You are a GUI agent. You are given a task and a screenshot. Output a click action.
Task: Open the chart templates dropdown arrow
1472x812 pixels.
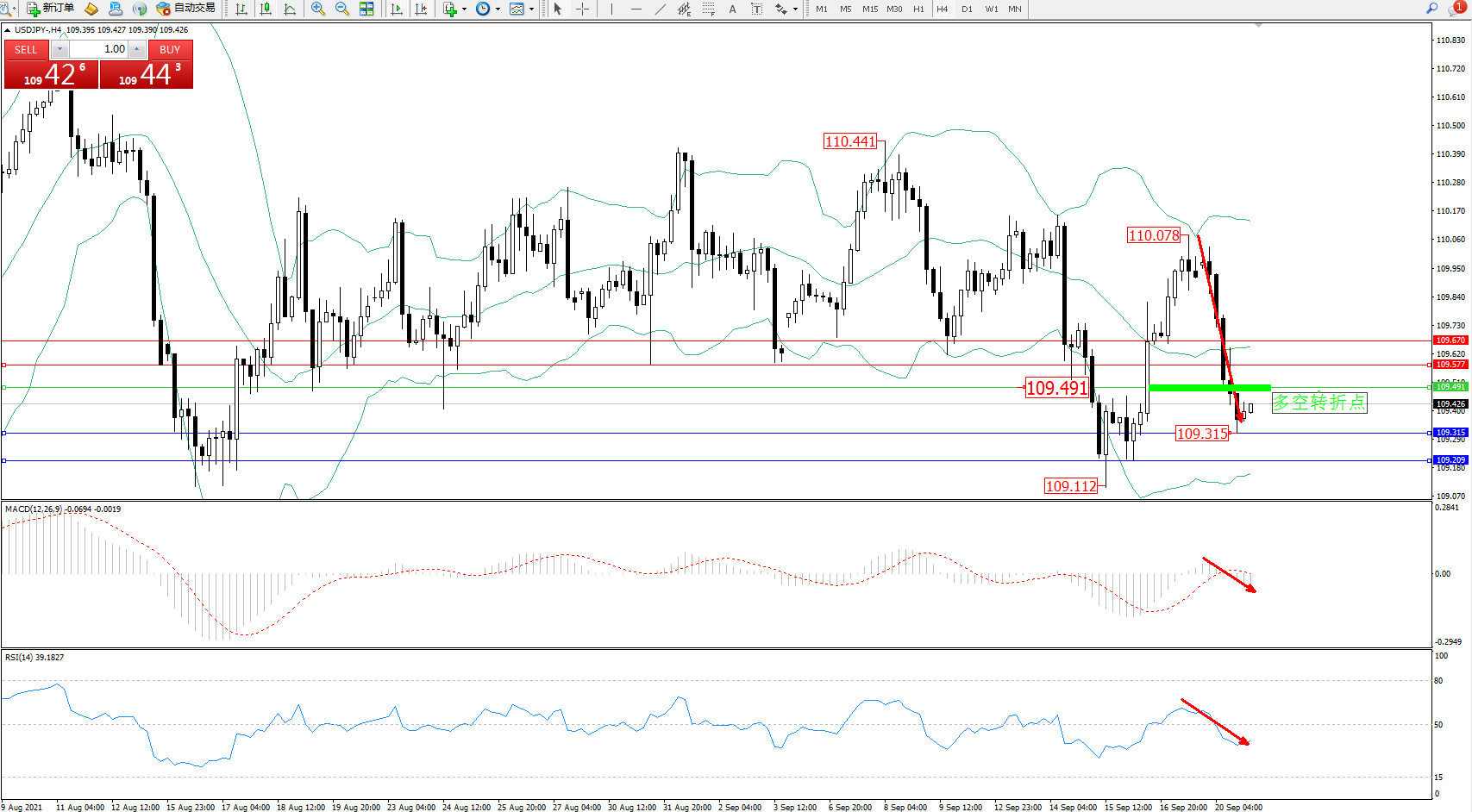click(531, 9)
